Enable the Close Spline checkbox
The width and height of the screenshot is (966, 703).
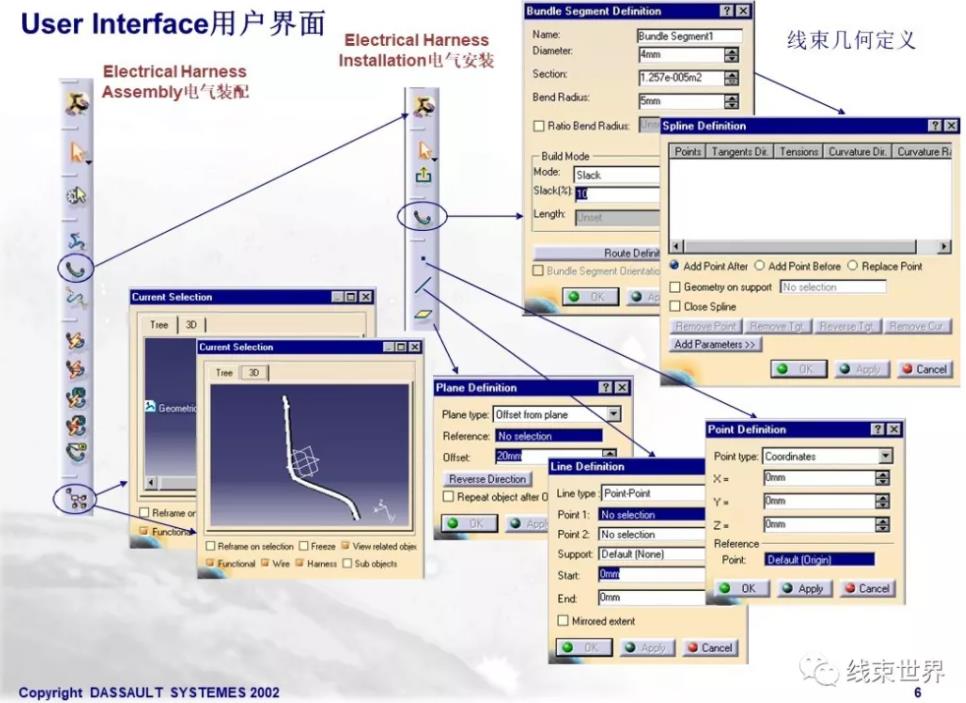[675, 307]
